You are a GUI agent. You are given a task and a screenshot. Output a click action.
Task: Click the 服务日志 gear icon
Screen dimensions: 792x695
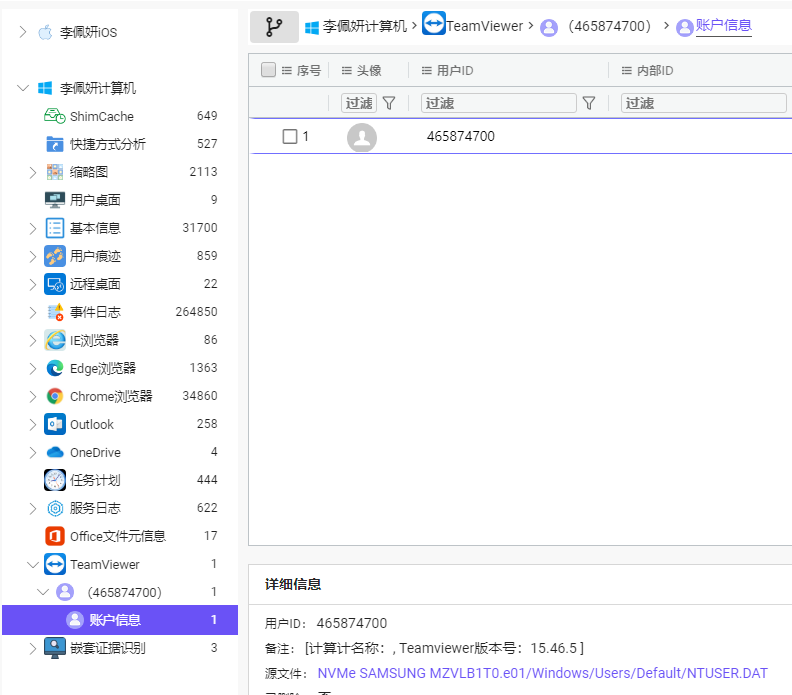tap(55, 508)
